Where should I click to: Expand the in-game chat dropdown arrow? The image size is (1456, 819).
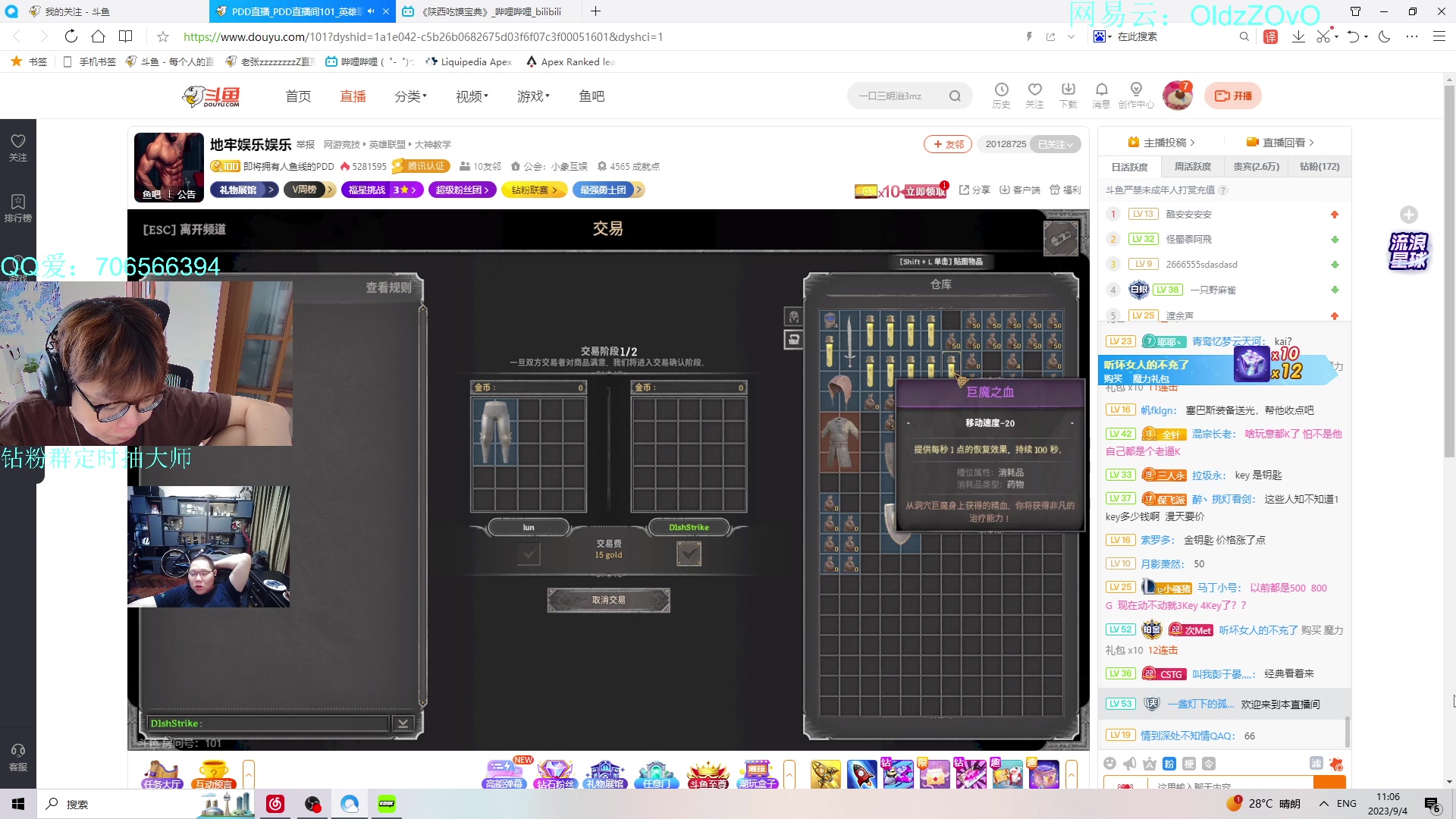click(x=403, y=723)
